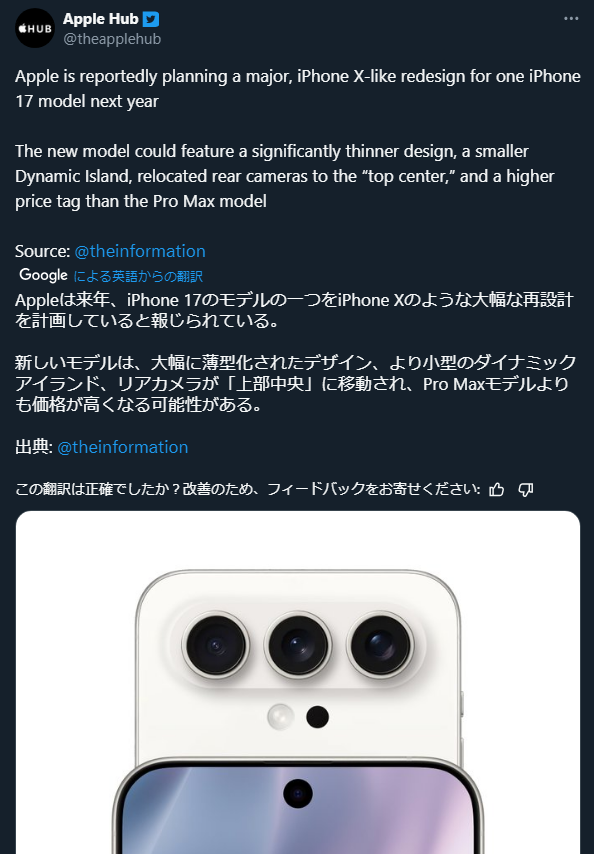Click the verified badge next to Apple Hub
This screenshot has height=854, width=594.
151,19
